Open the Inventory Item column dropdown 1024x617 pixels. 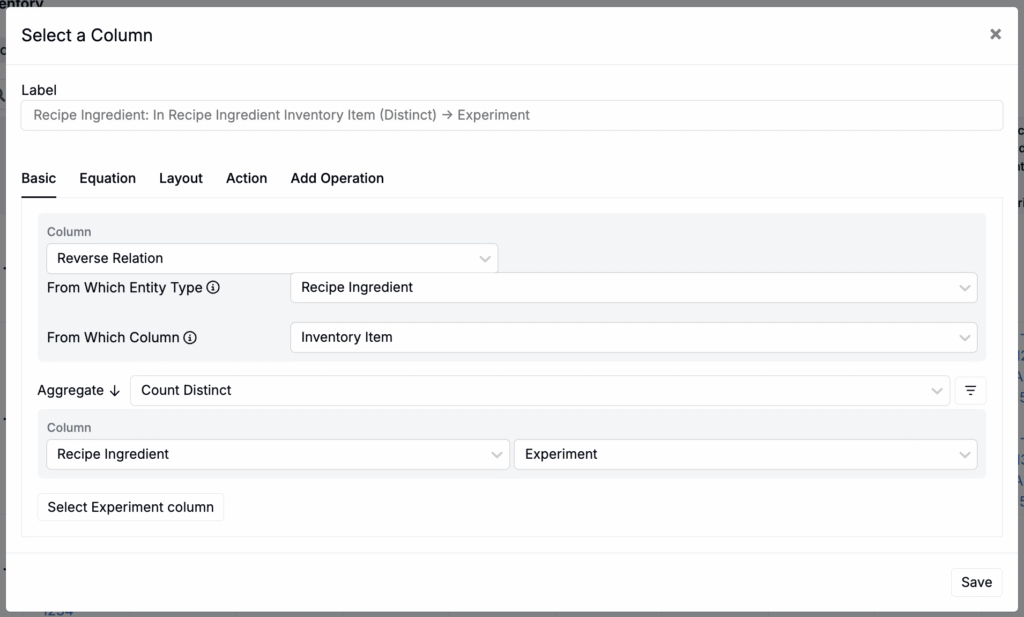click(x=632, y=337)
